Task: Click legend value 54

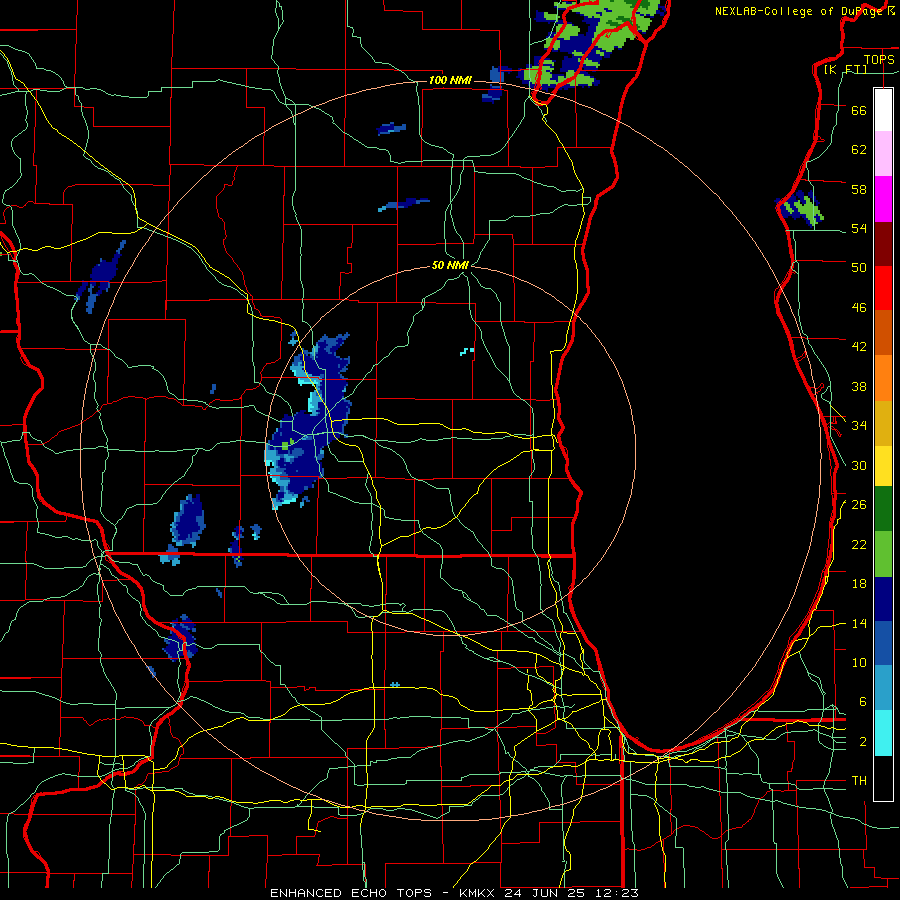Action: (859, 228)
